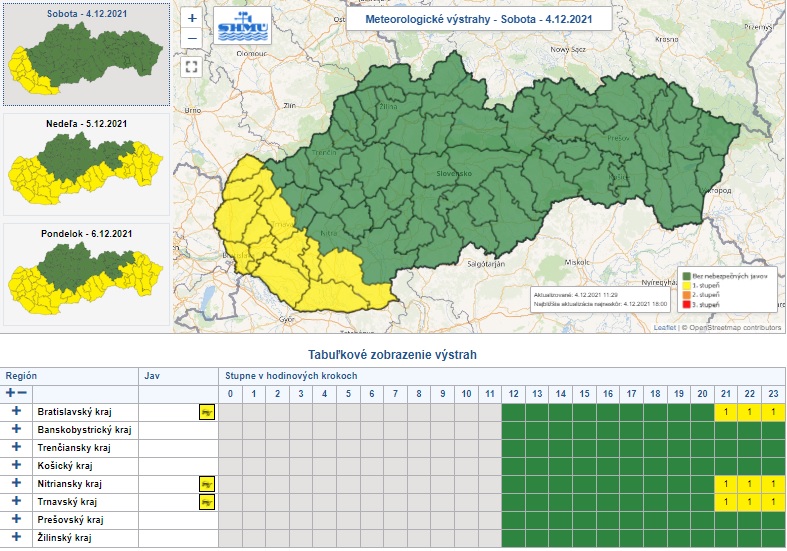
Task: Click hour 22 warning cell for Nitriansky kraj
Action: point(749,484)
